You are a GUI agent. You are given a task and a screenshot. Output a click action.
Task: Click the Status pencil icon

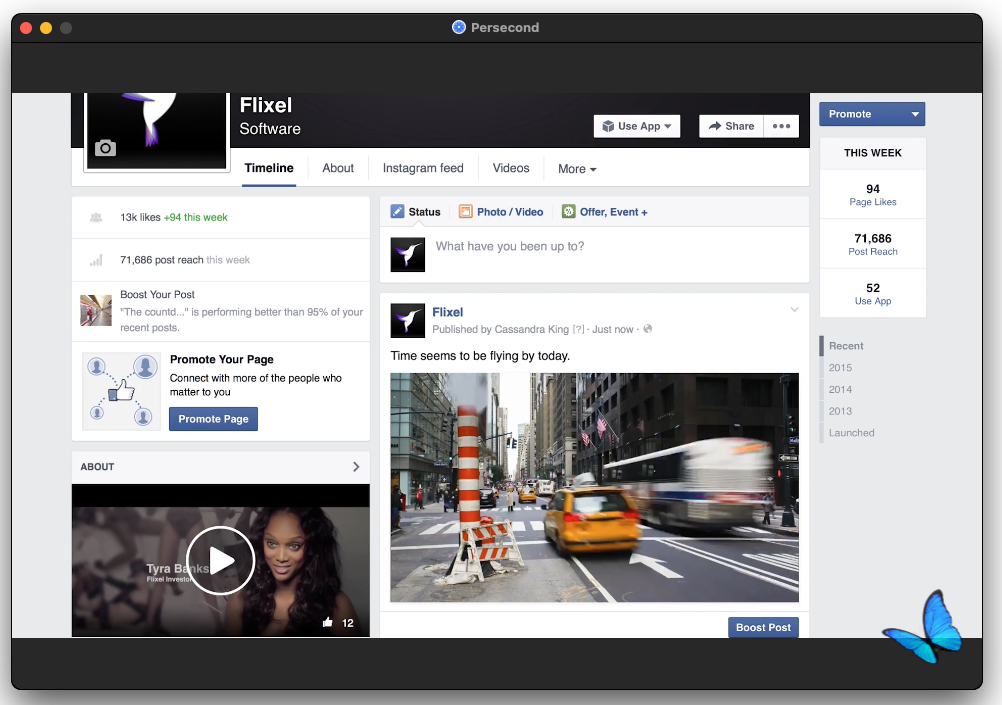397,212
